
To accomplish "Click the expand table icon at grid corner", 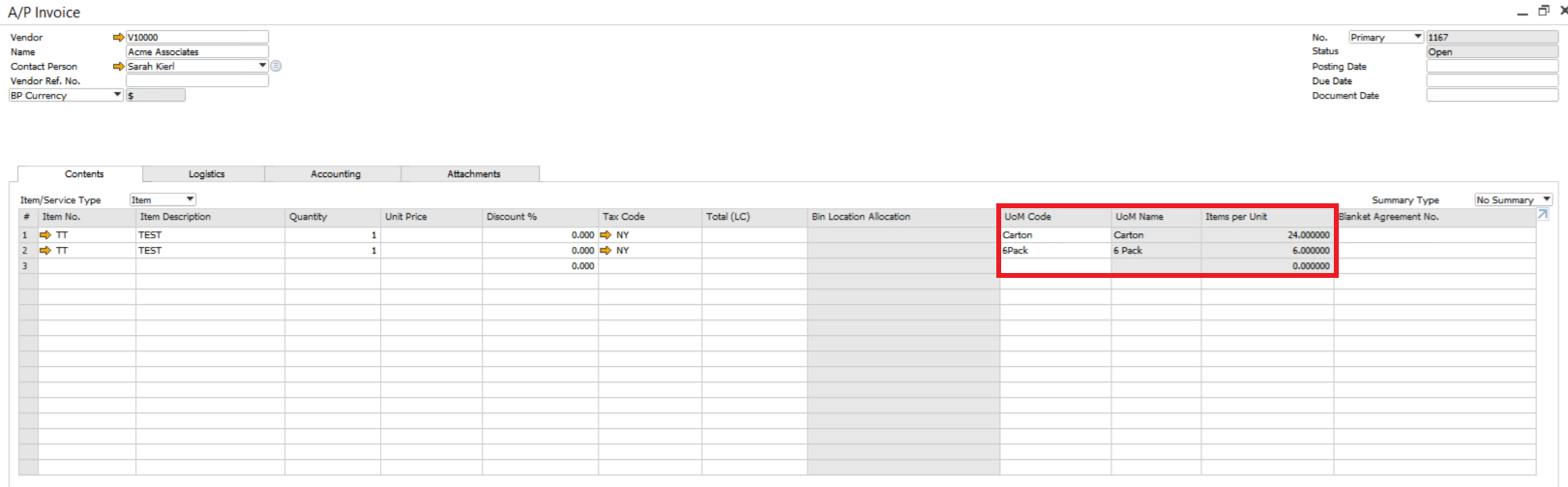I will click(1543, 215).
